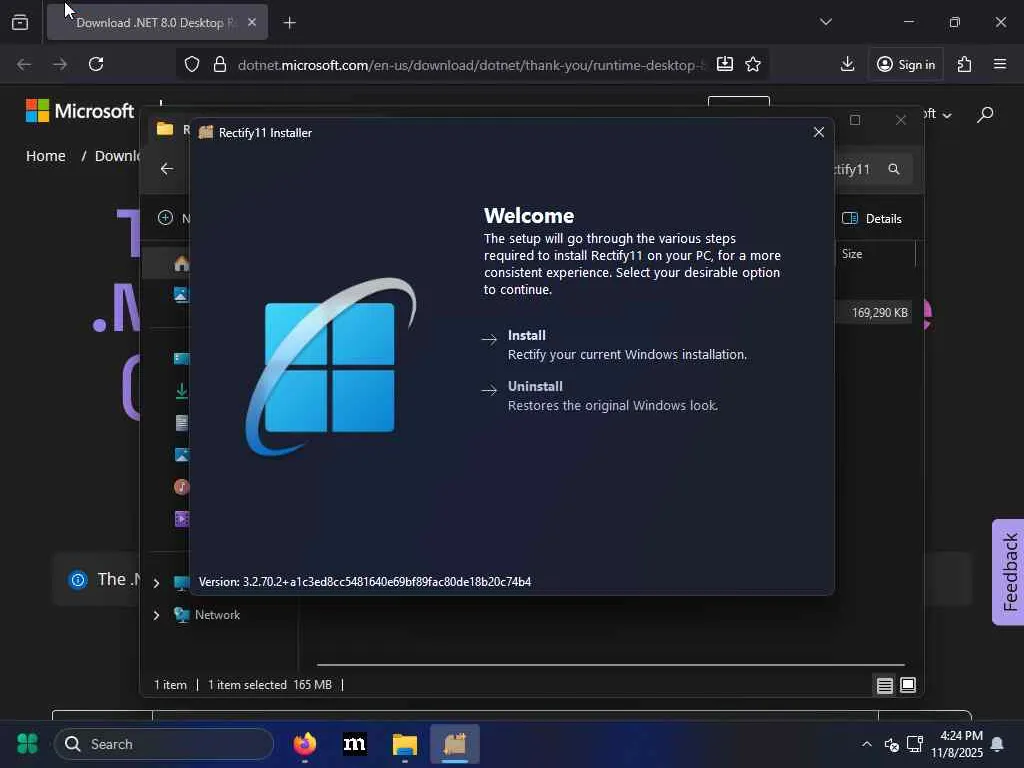The height and width of the screenshot is (768, 1024).
Task: Select Network in Explorer navigation pane
Action: [x=217, y=615]
